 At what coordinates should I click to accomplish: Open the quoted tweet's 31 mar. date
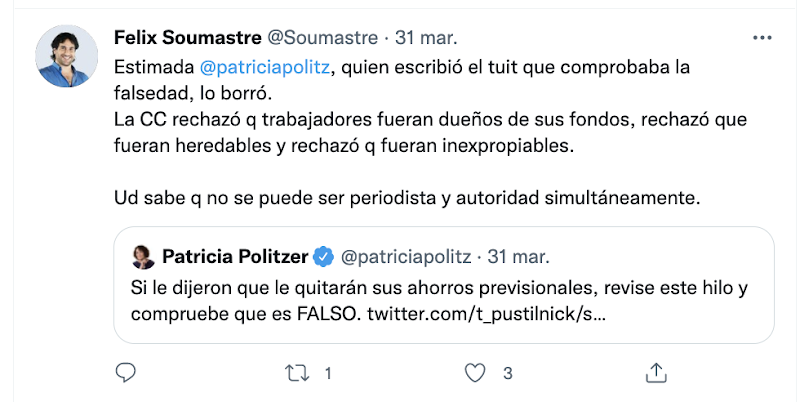click(513, 257)
